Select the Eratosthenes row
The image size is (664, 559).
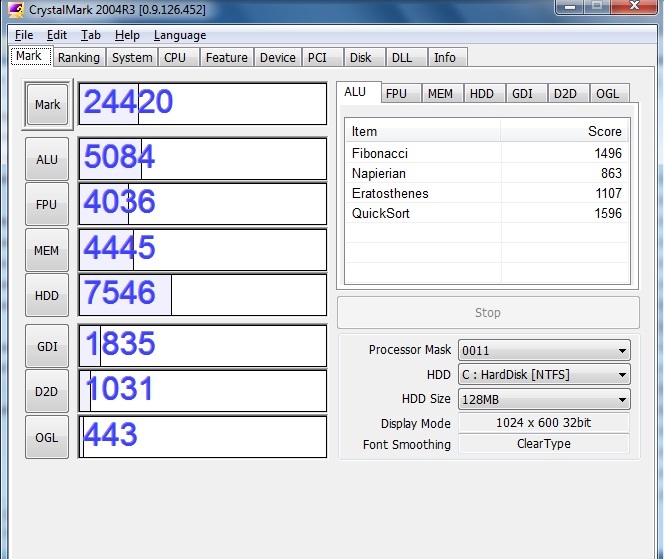487,193
